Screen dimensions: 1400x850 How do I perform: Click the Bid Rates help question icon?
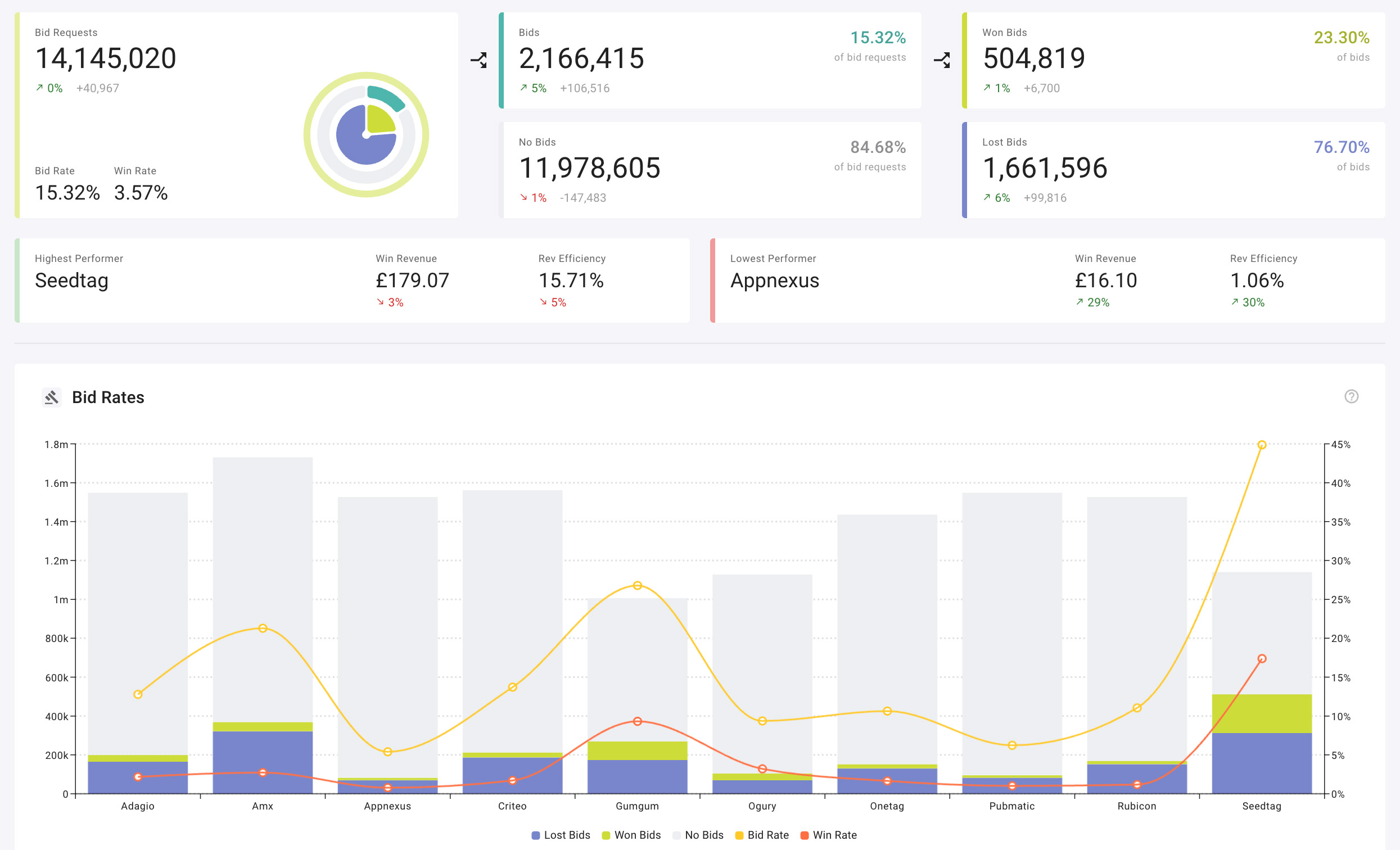tap(1351, 396)
